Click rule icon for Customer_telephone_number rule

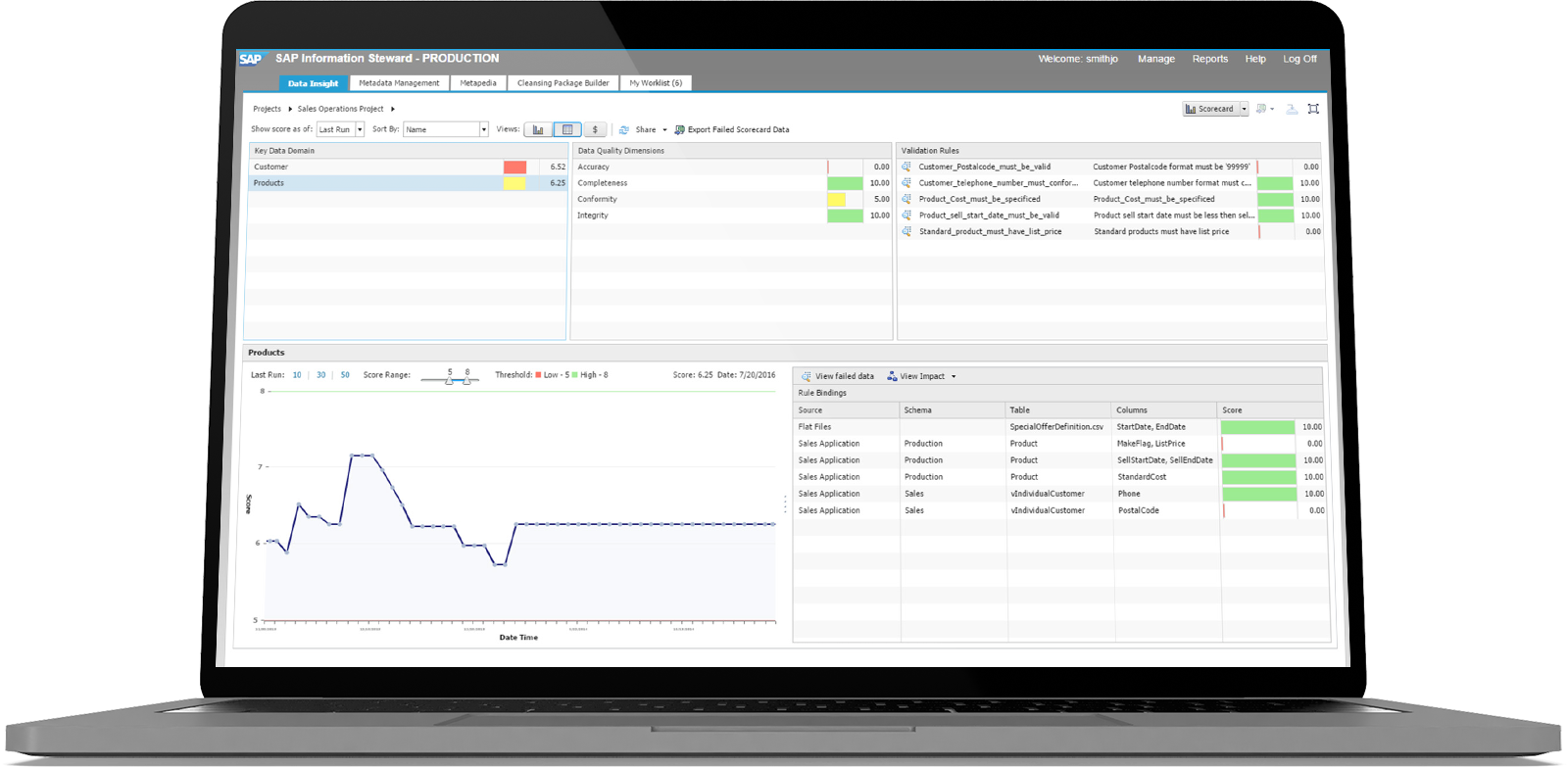[906, 183]
